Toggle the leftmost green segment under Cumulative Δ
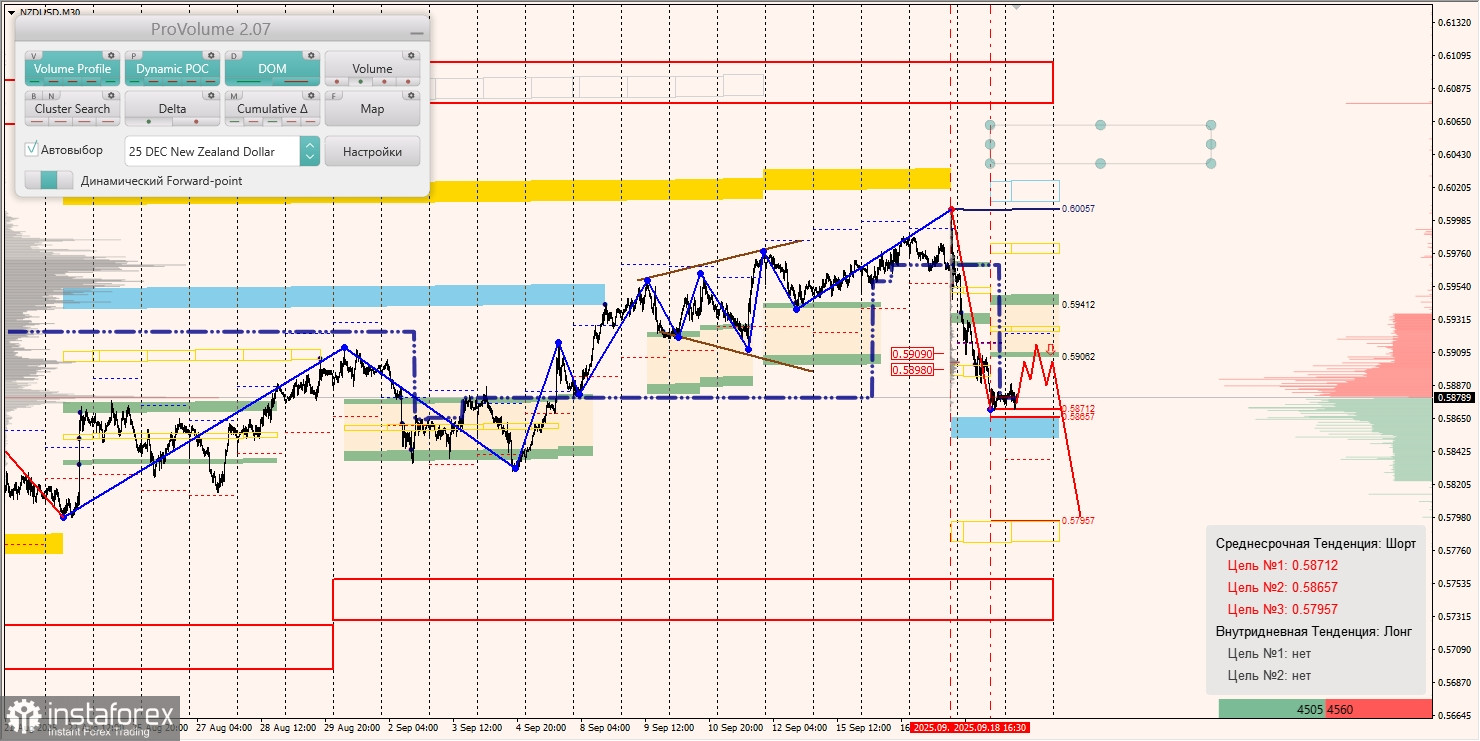 tap(235, 122)
